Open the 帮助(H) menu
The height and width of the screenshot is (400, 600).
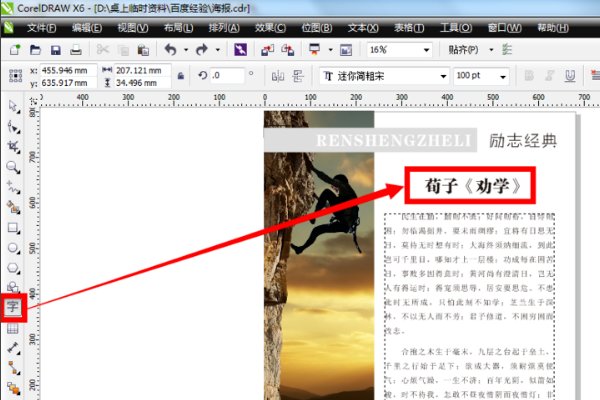coord(553,28)
